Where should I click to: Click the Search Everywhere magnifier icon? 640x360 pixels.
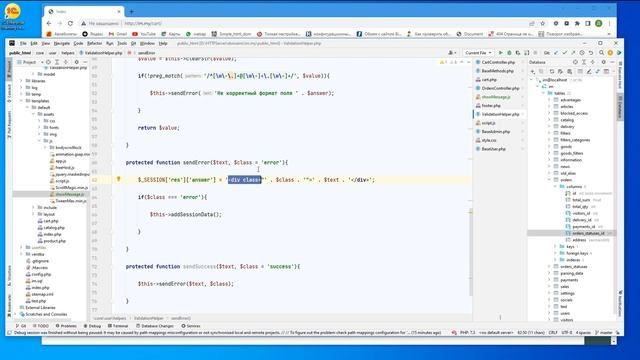(602, 53)
